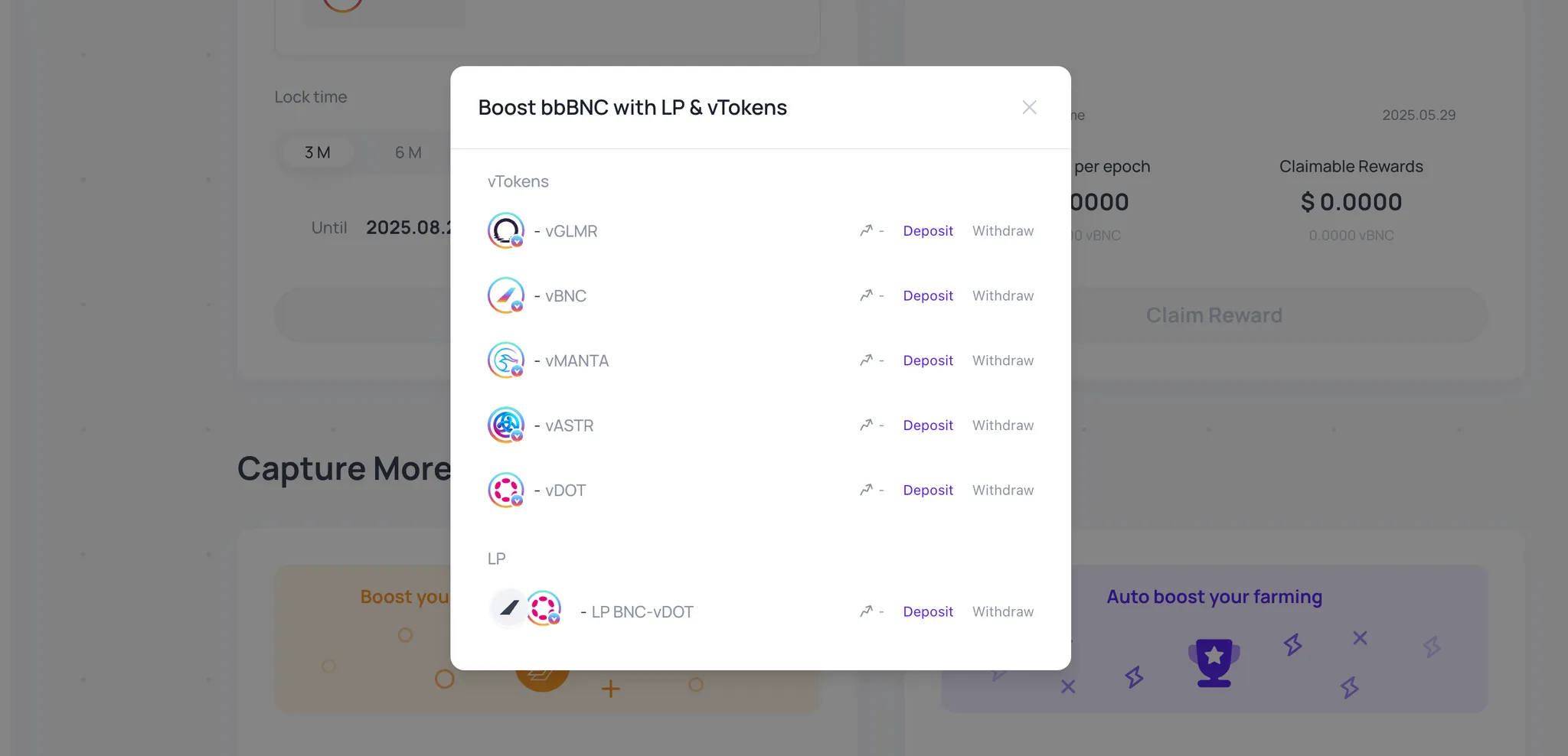Deposit LP BNC-vDOT tokens

928,612
